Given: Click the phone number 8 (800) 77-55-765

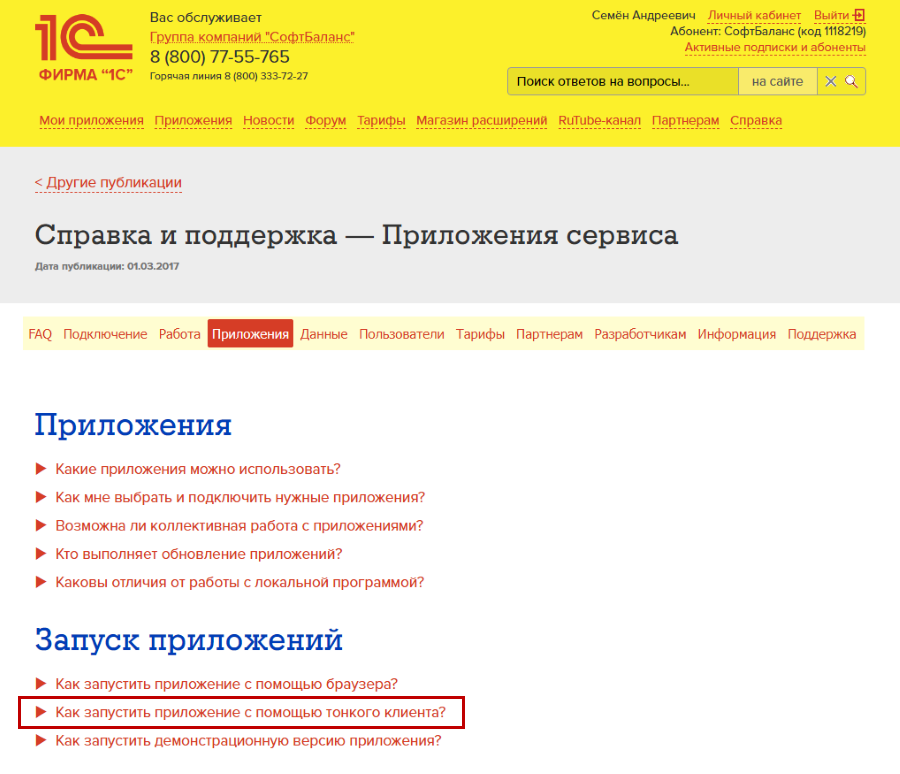Looking at the screenshot, I should coord(220,57).
